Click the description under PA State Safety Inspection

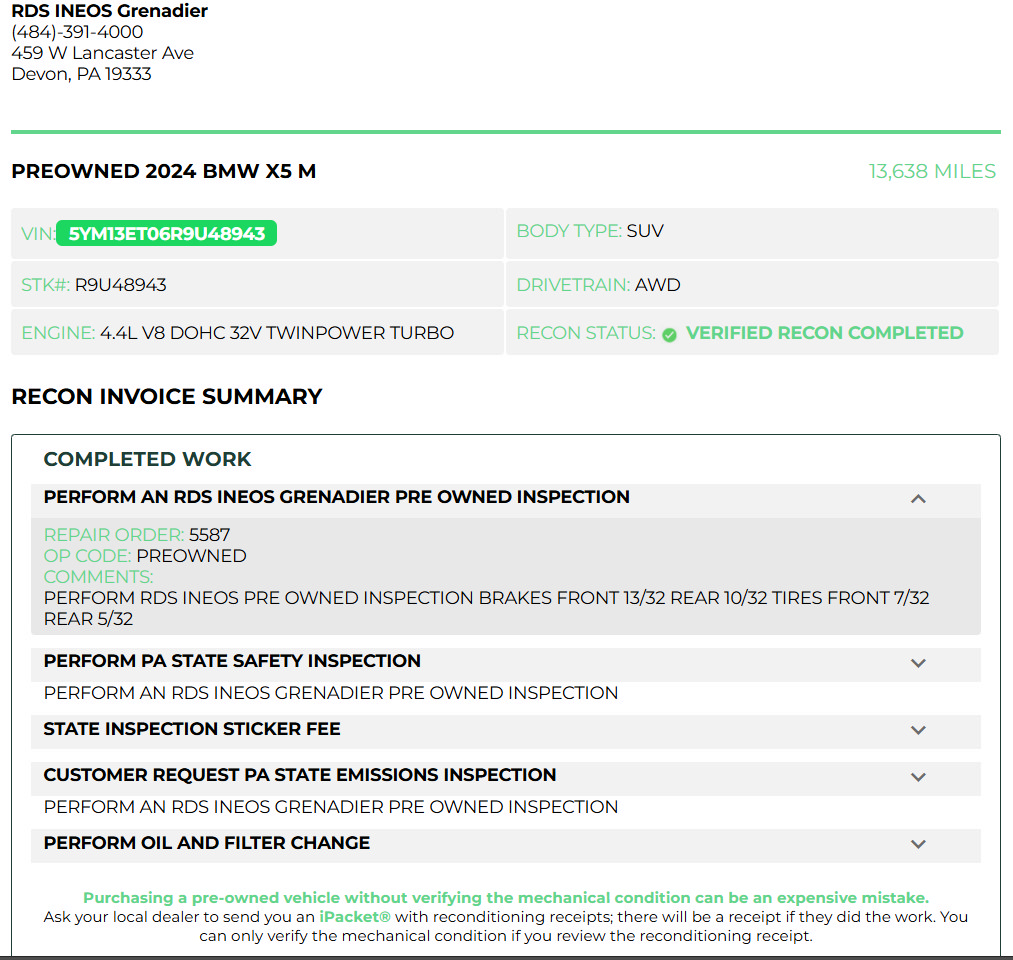(331, 693)
